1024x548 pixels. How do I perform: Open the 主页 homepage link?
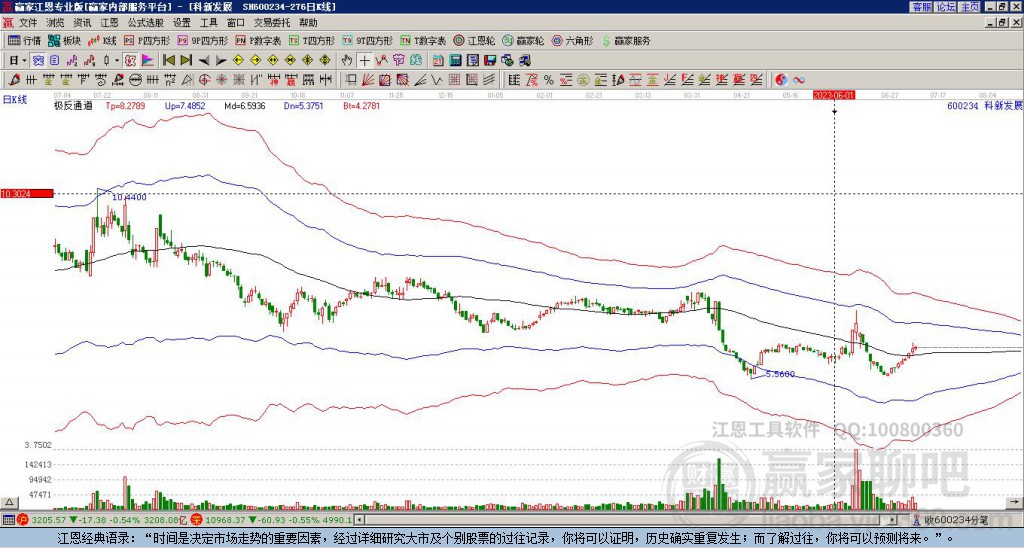click(969, 7)
